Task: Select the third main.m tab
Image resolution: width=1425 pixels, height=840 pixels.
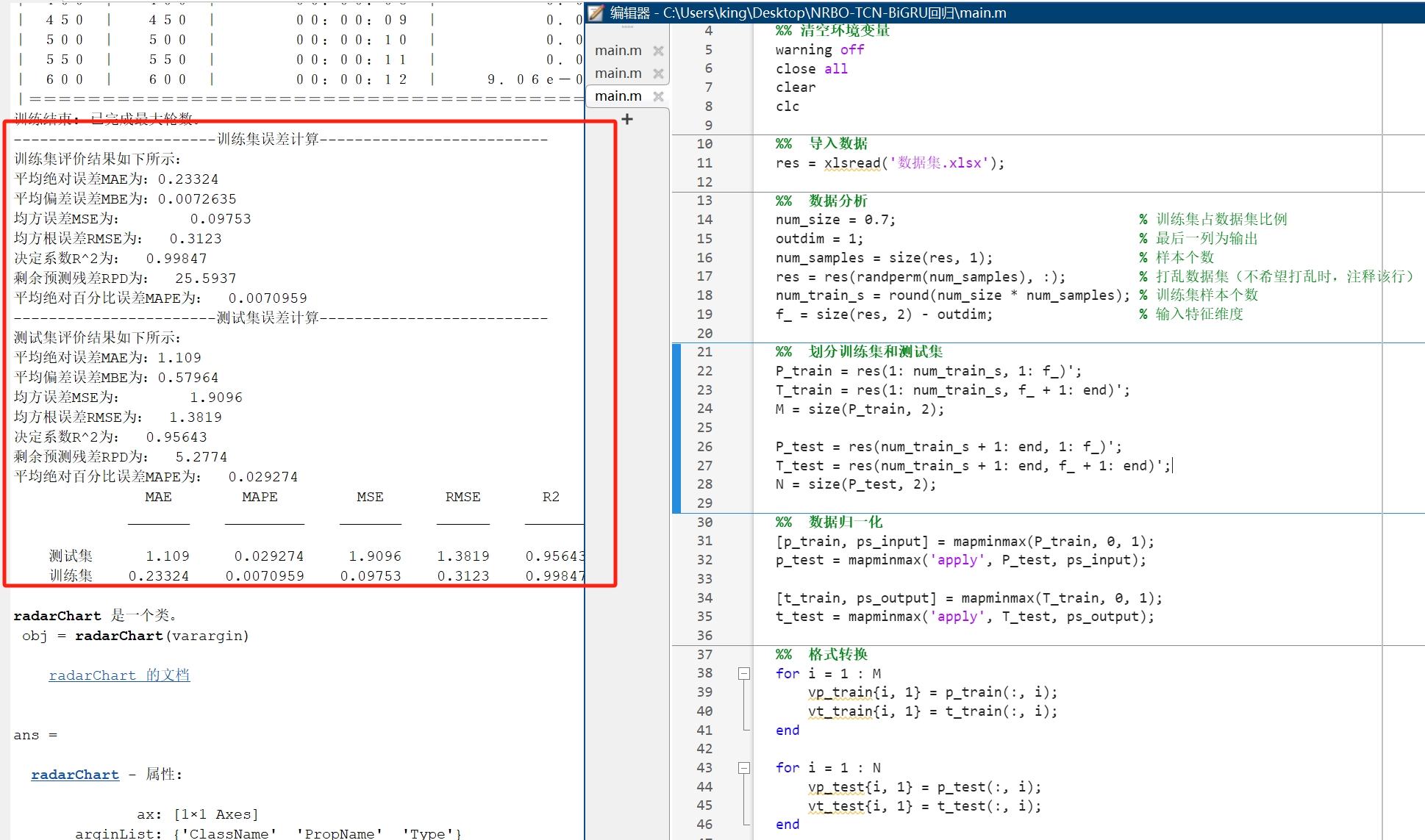Action: [618, 96]
